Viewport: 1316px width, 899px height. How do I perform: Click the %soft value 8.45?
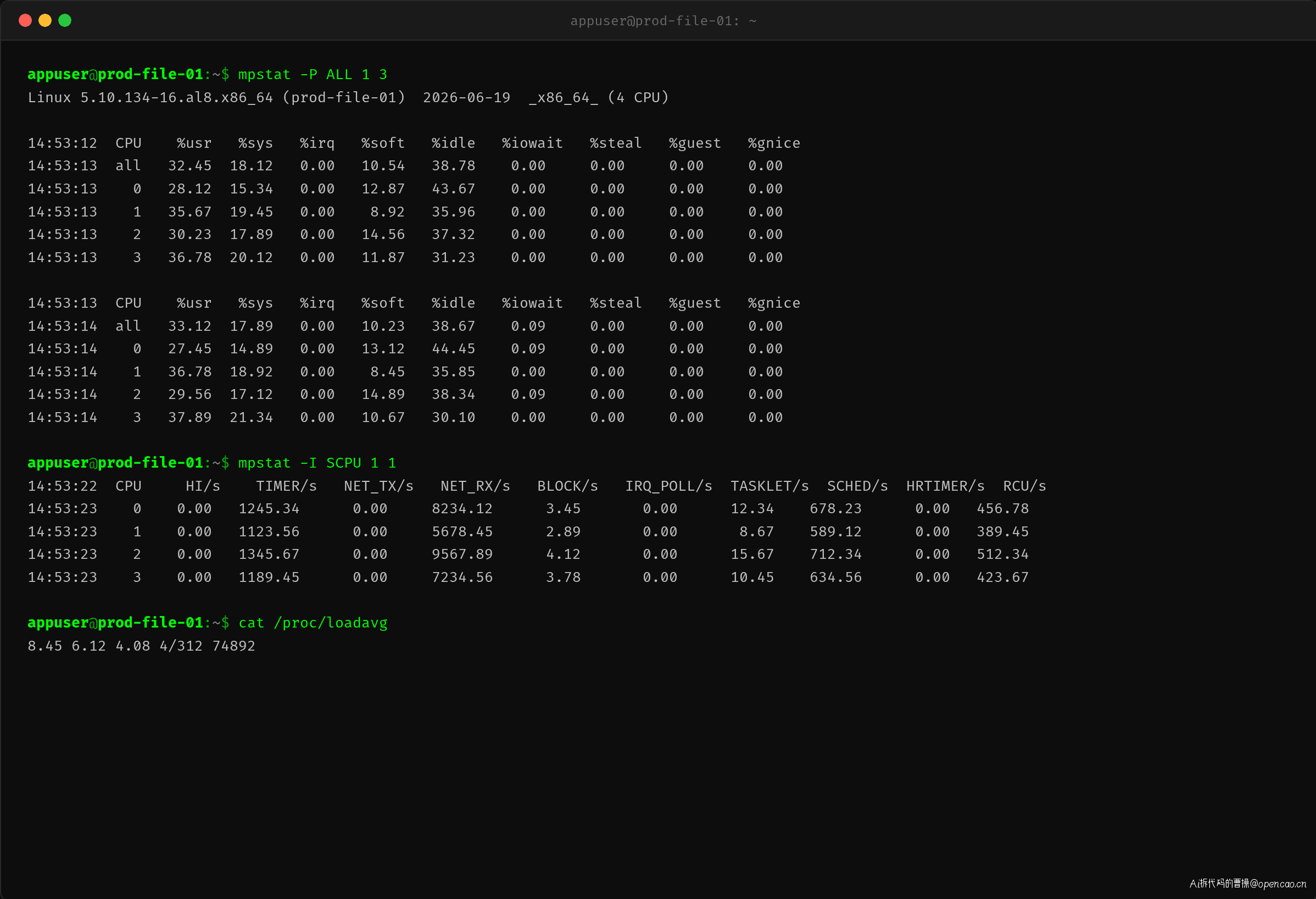point(388,372)
